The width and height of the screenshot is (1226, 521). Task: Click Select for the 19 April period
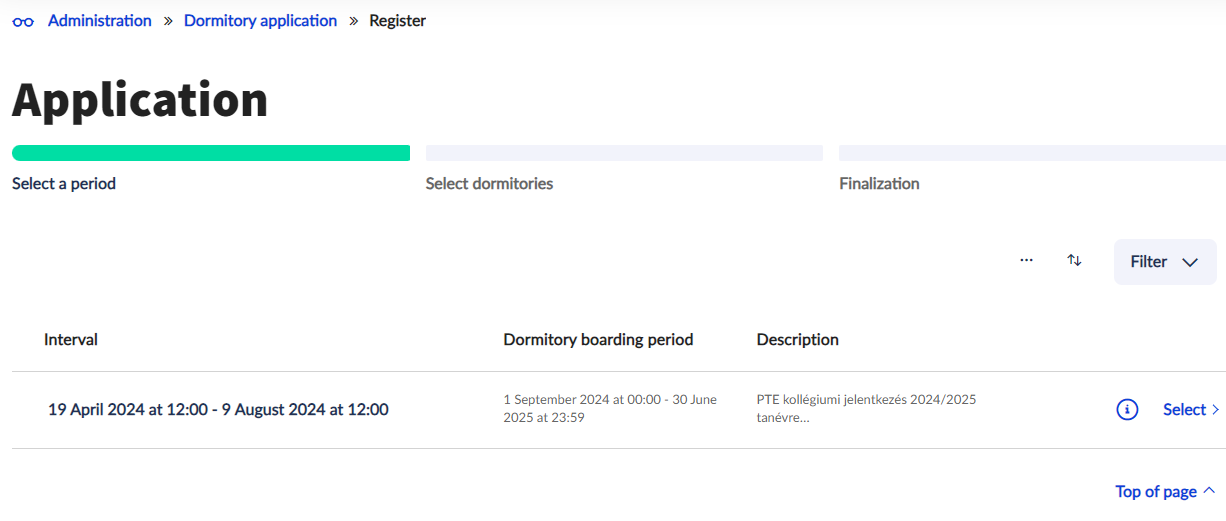[1190, 410]
